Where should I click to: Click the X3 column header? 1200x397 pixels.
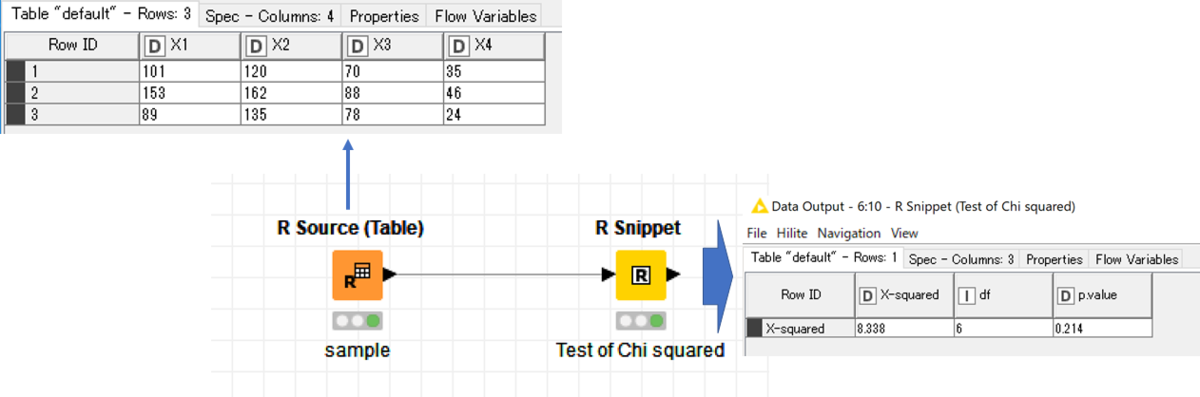pyautogui.click(x=392, y=46)
